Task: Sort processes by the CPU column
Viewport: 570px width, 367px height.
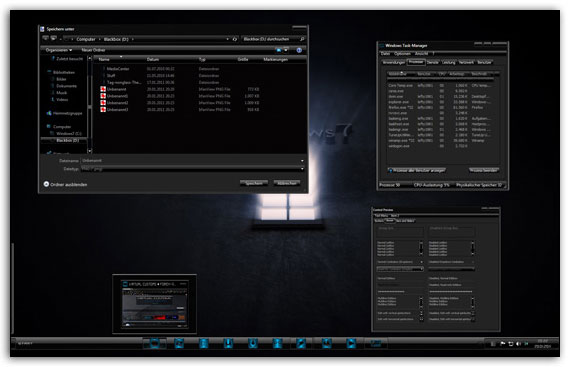Action: (442, 74)
